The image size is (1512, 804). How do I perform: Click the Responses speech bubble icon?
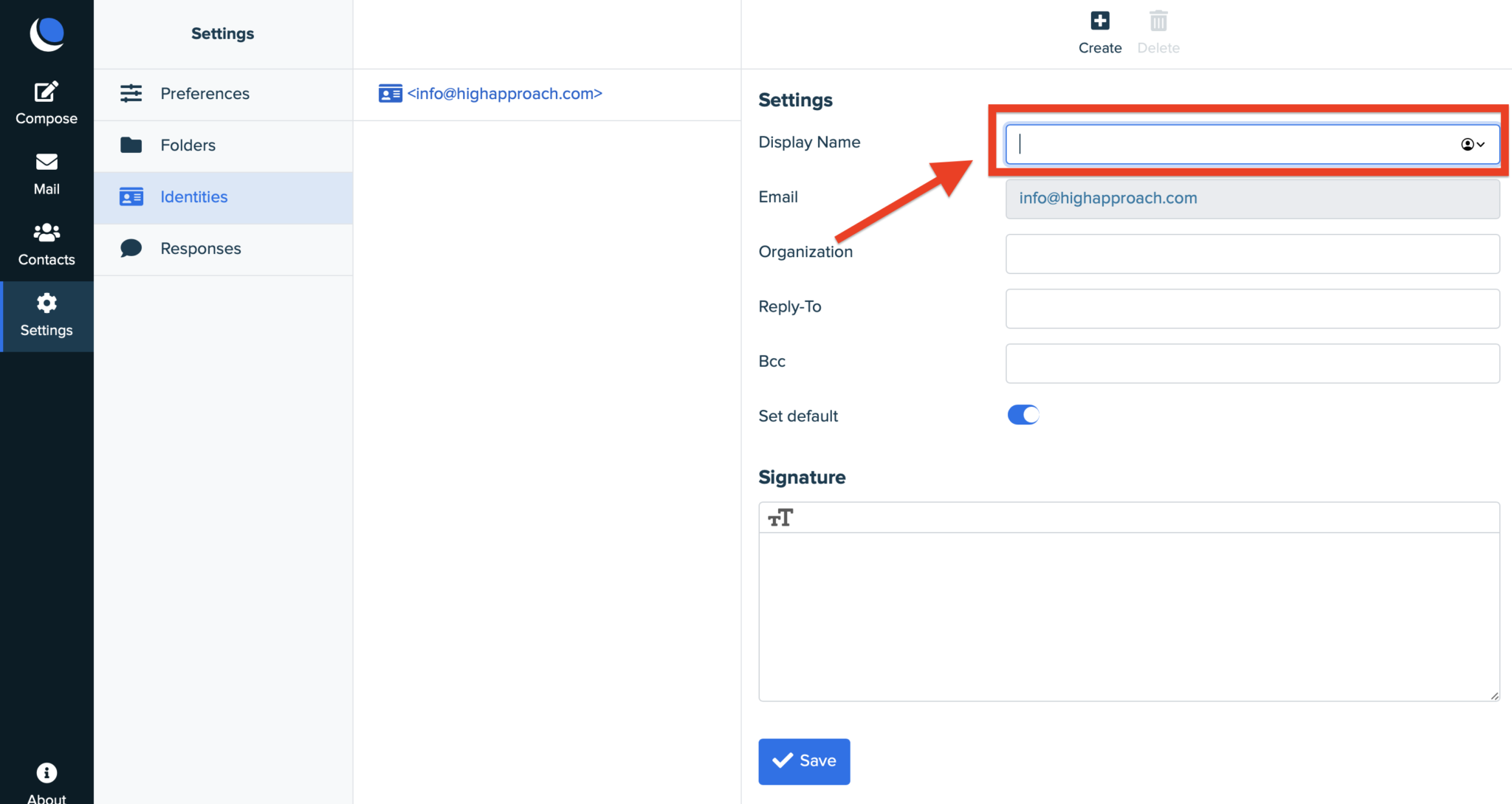[x=131, y=248]
